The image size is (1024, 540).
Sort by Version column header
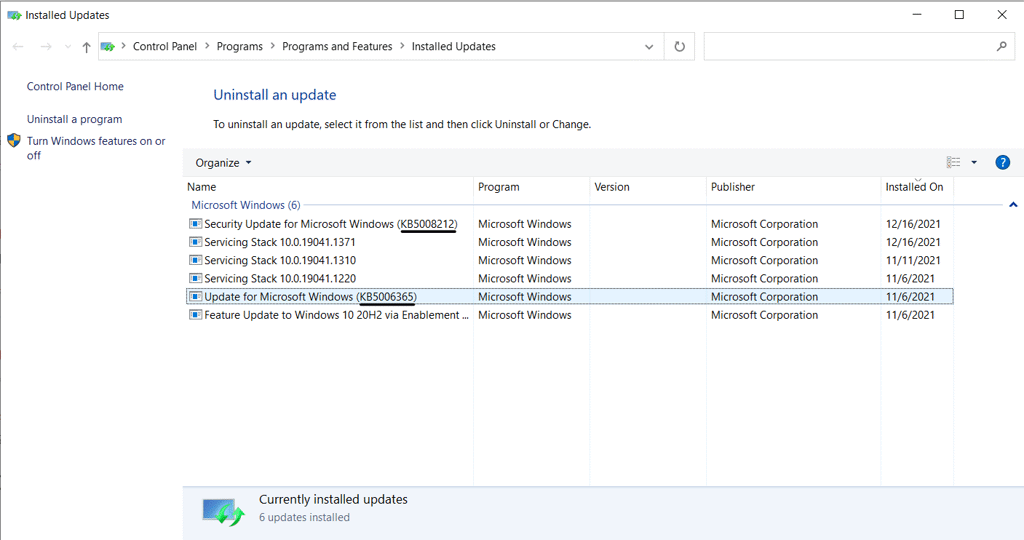[648, 187]
